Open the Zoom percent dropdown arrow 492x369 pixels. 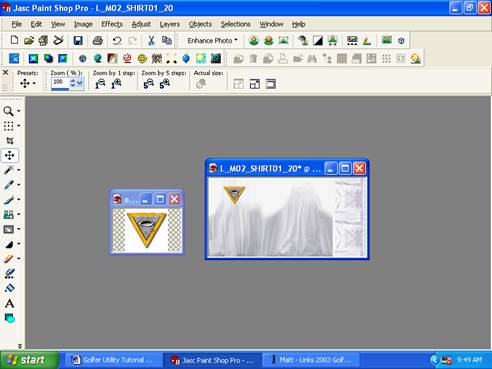80,83
